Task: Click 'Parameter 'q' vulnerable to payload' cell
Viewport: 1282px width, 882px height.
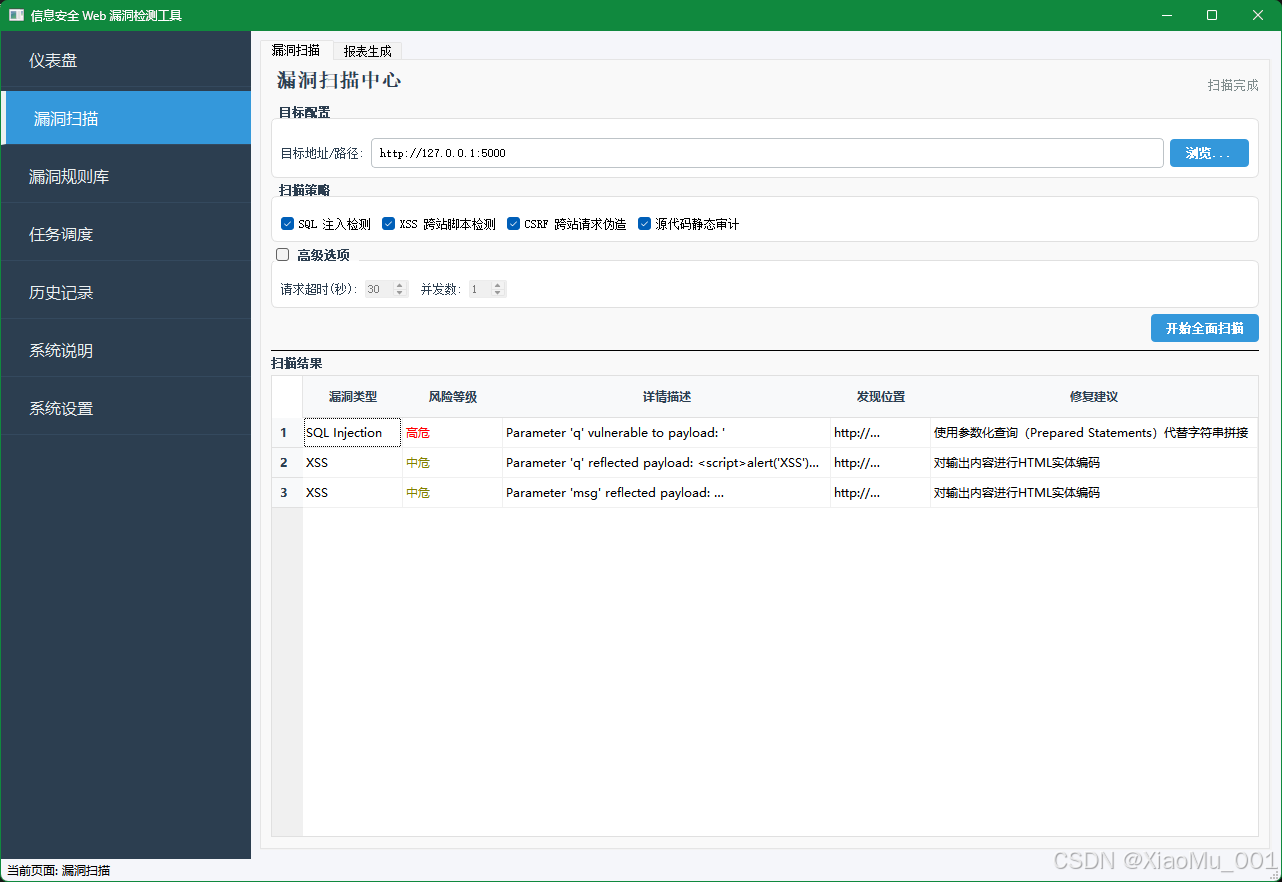Action: (x=666, y=433)
